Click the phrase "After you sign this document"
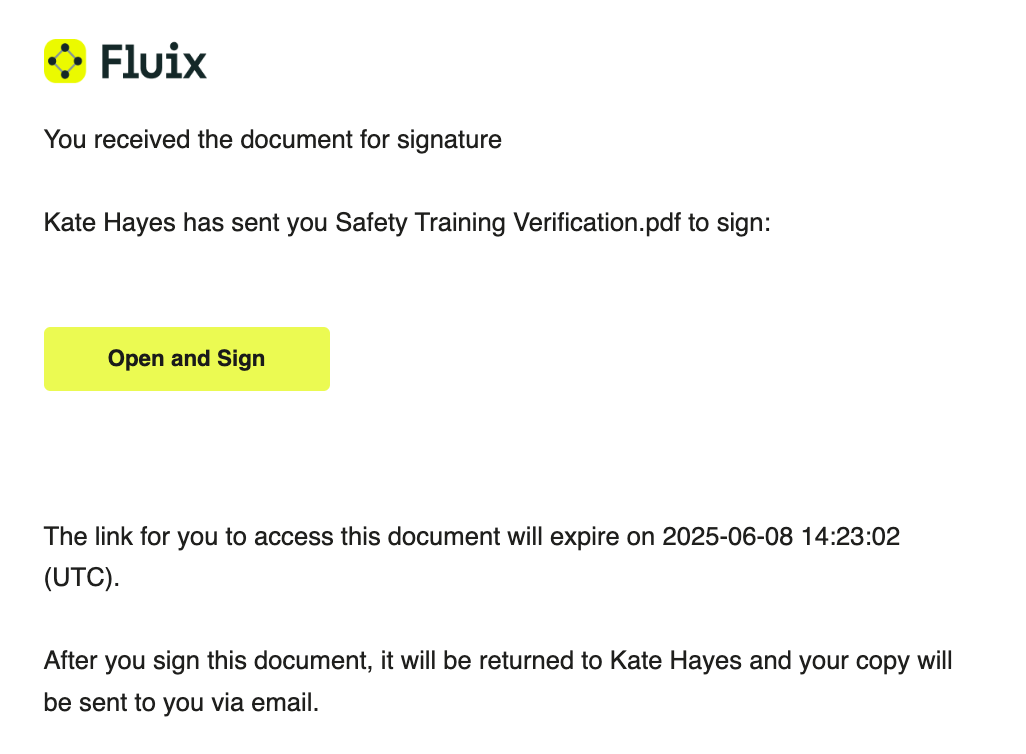Viewport: 1026px width, 754px height. point(199,661)
